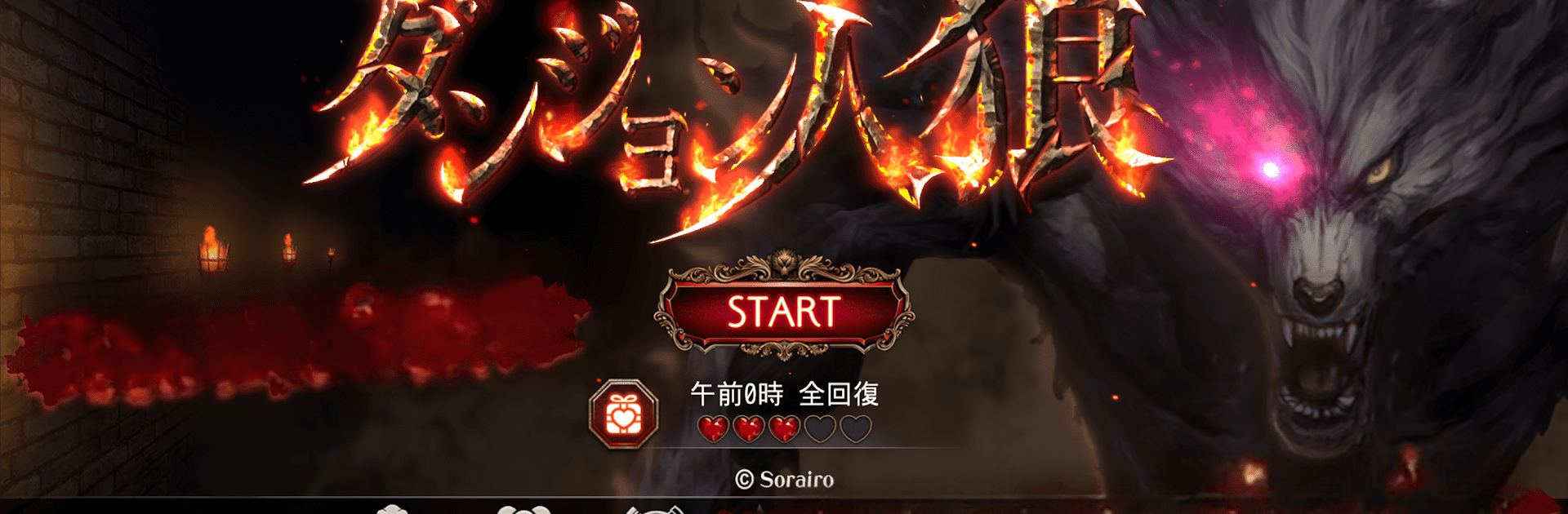Click the nearest wall torch flame

pos(212,249)
